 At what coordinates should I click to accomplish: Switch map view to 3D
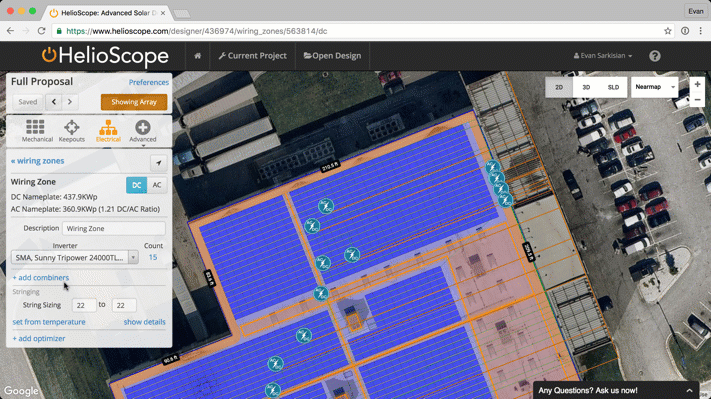(586, 87)
